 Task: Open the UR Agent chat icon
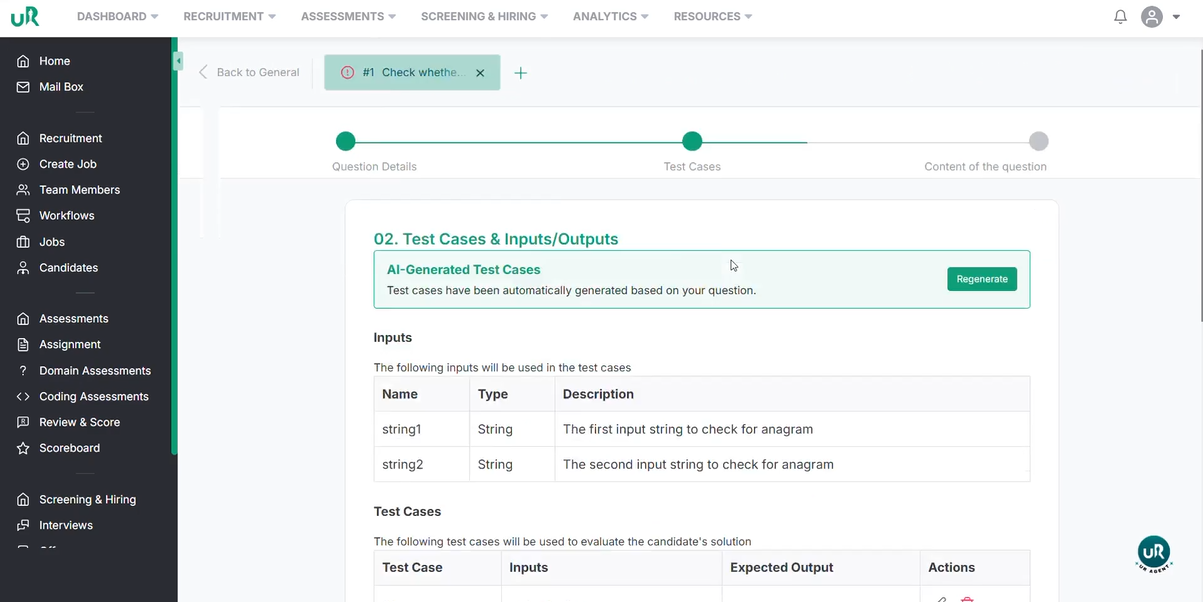[1154, 553]
